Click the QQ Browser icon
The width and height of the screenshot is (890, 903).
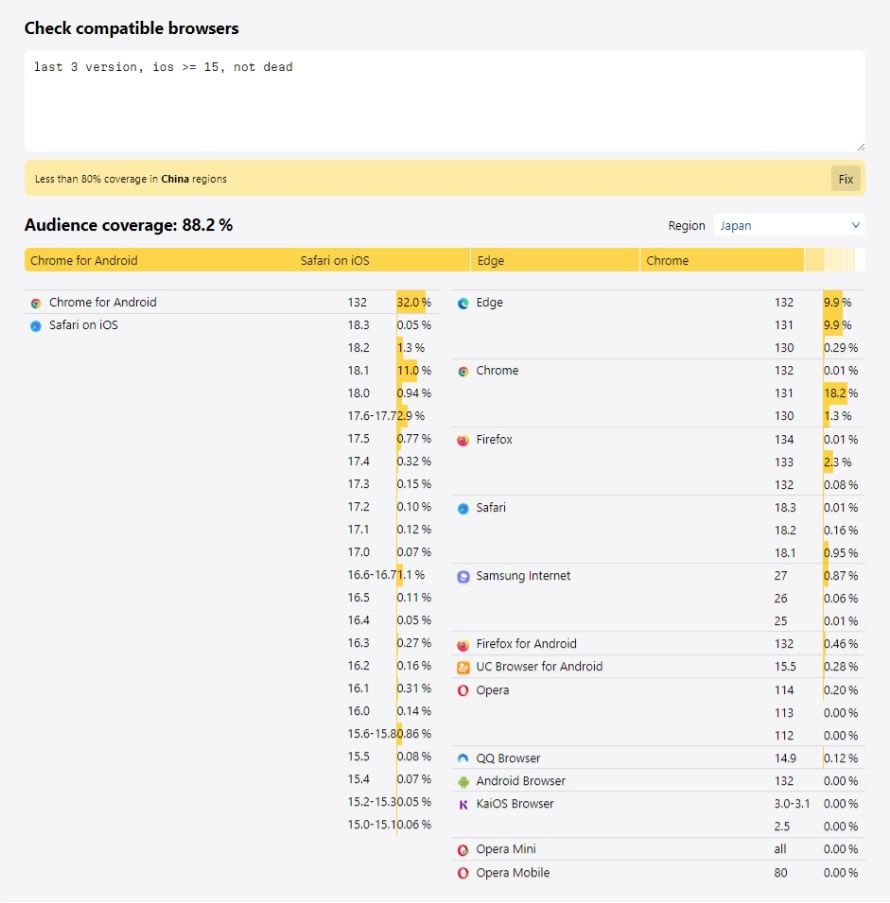coord(463,759)
